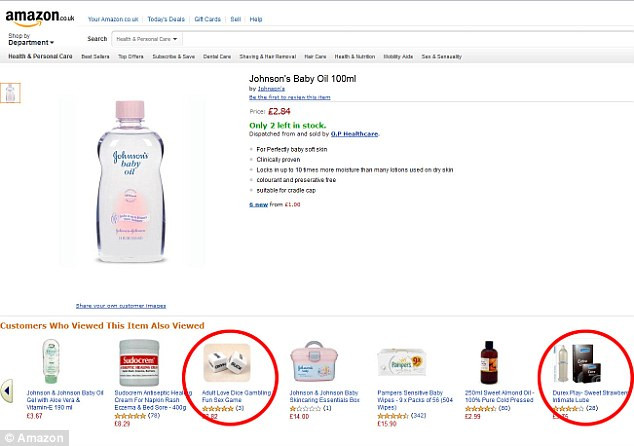
Task: Open the Health & Personal Care search dropdown
Action: [x=146, y=39]
